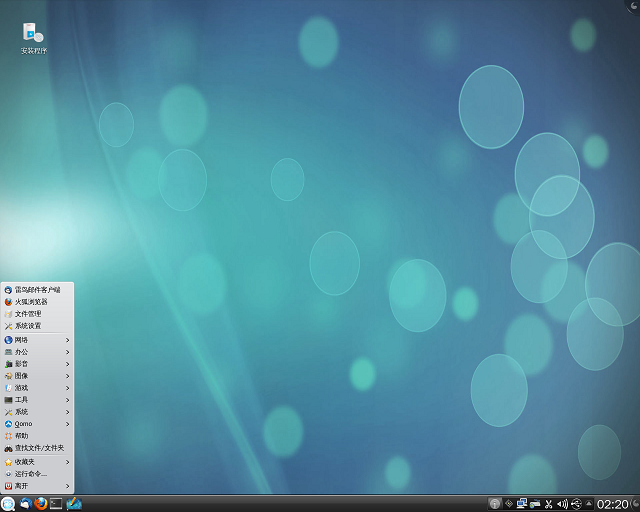Select 查找文件/文件夹 in the start menu
The height and width of the screenshot is (512, 640).
click(x=37, y=448)
